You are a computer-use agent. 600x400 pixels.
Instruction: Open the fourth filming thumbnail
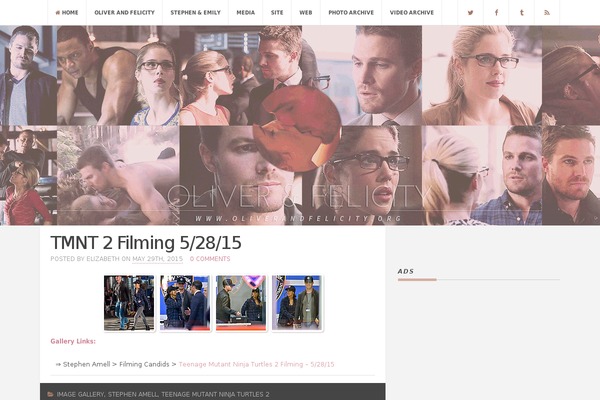tap(297, 303)
